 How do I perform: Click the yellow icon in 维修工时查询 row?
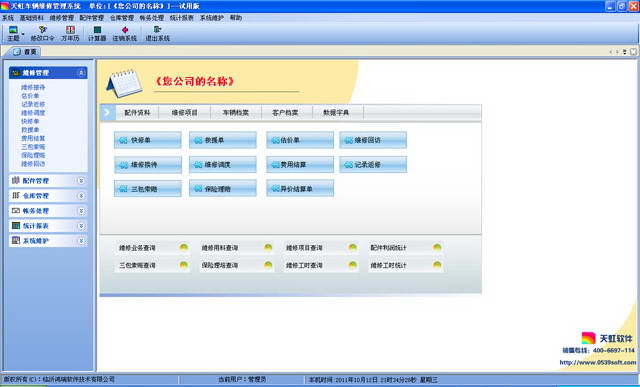[x=353, y=265]
